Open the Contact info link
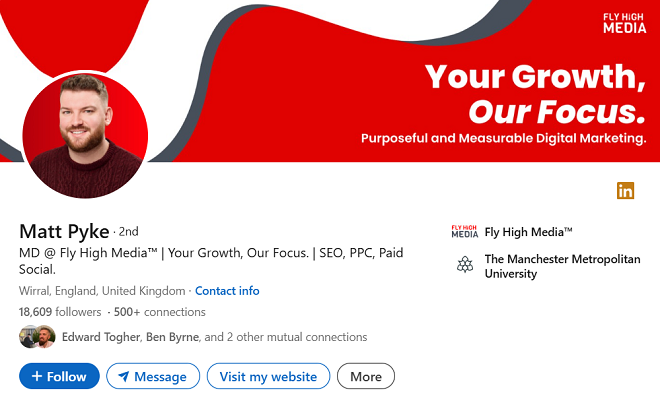Screen dimensions: 660x405 227,291
